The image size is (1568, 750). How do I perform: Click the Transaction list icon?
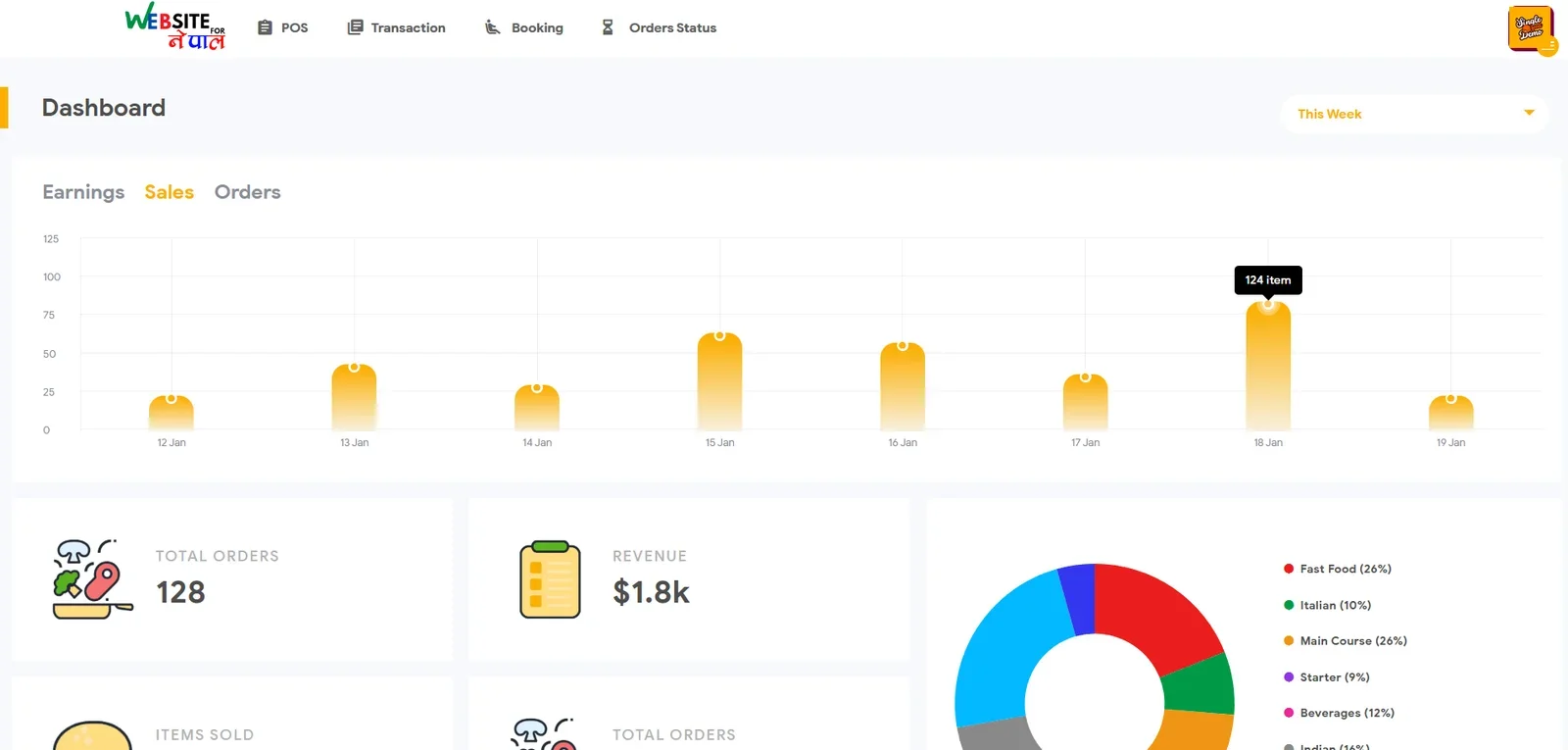[x=355, y=27]
